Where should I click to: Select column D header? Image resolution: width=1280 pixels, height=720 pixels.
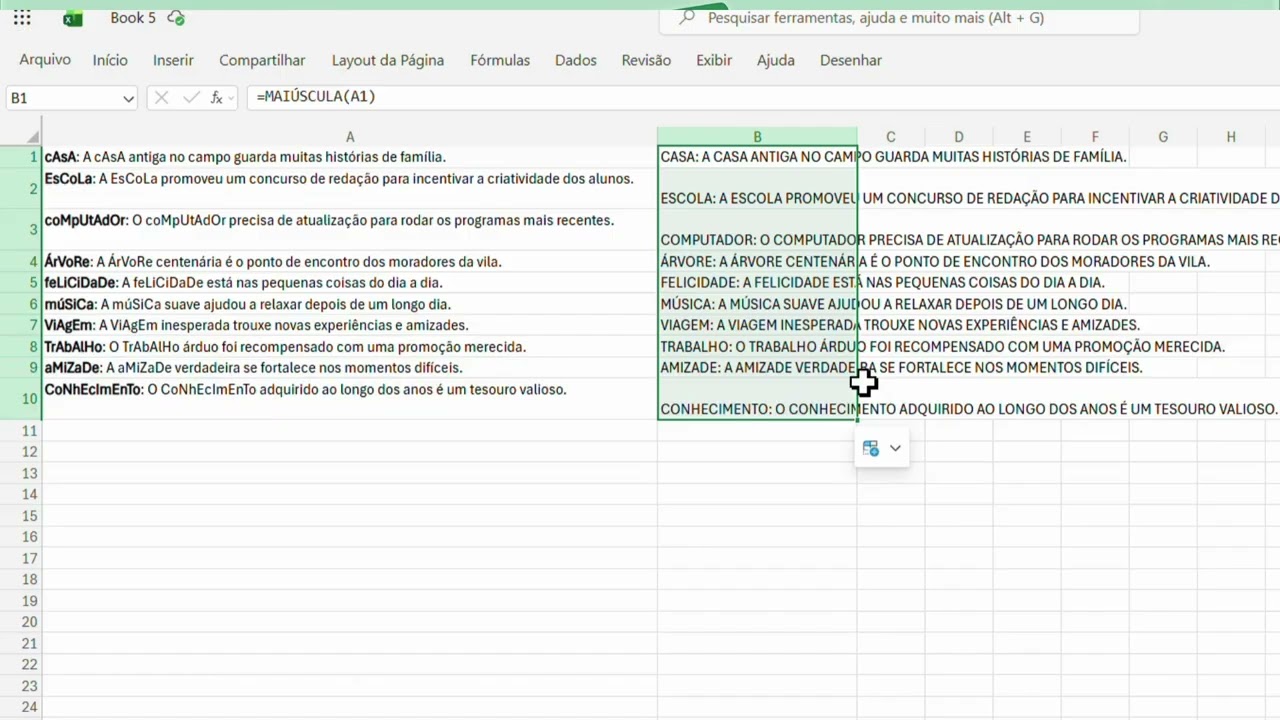pos(959,137)
